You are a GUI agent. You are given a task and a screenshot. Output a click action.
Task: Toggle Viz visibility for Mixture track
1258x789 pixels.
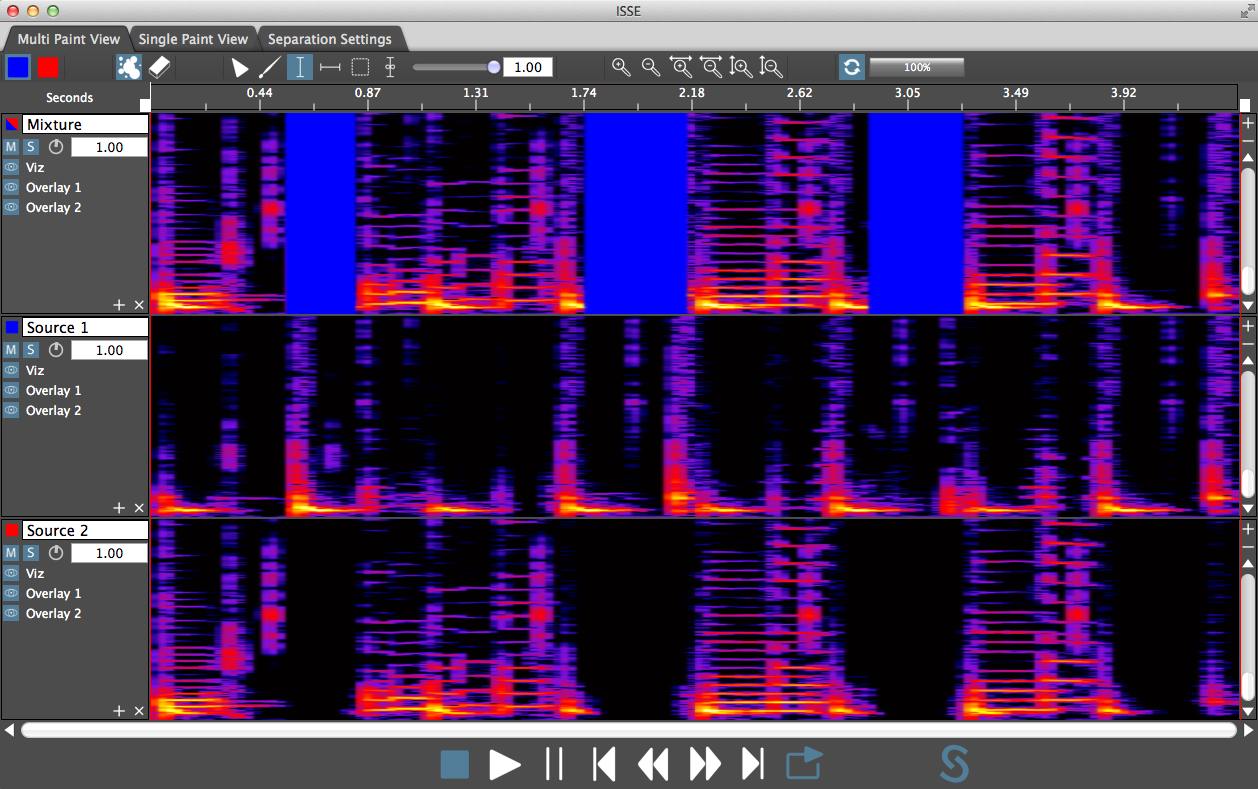point(11,167)
